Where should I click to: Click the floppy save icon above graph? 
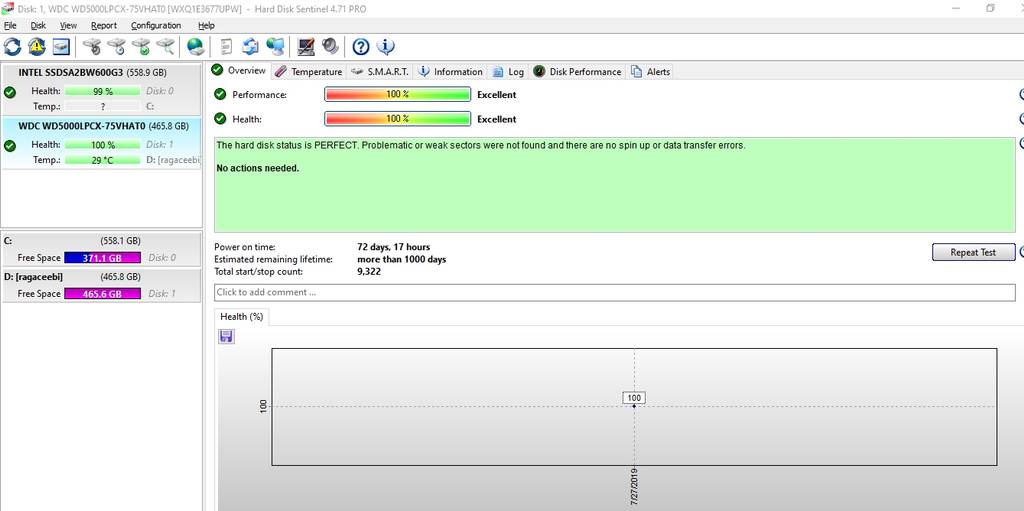[x=227, y=337]
